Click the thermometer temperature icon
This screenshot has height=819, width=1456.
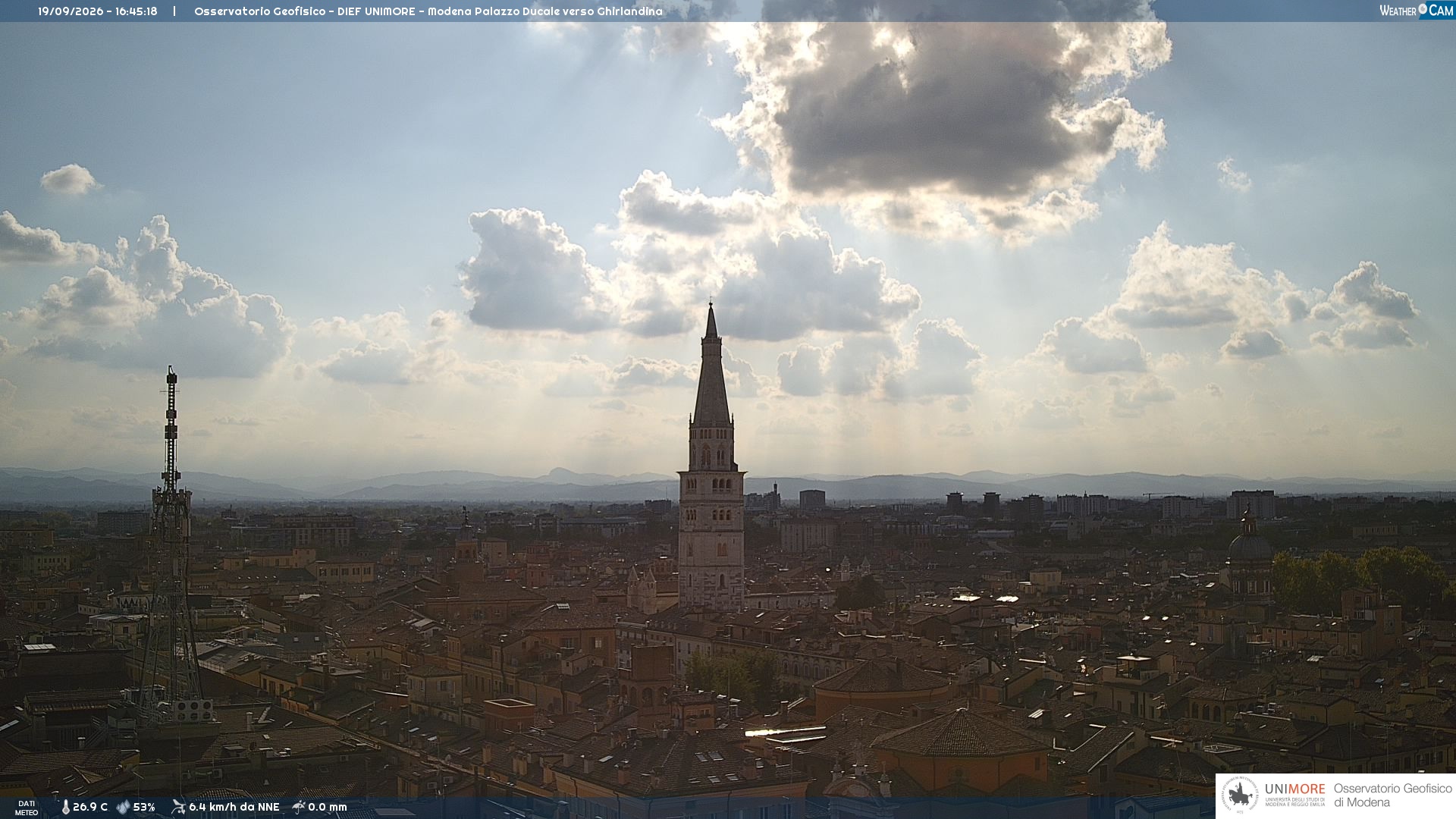click(65, 807)
